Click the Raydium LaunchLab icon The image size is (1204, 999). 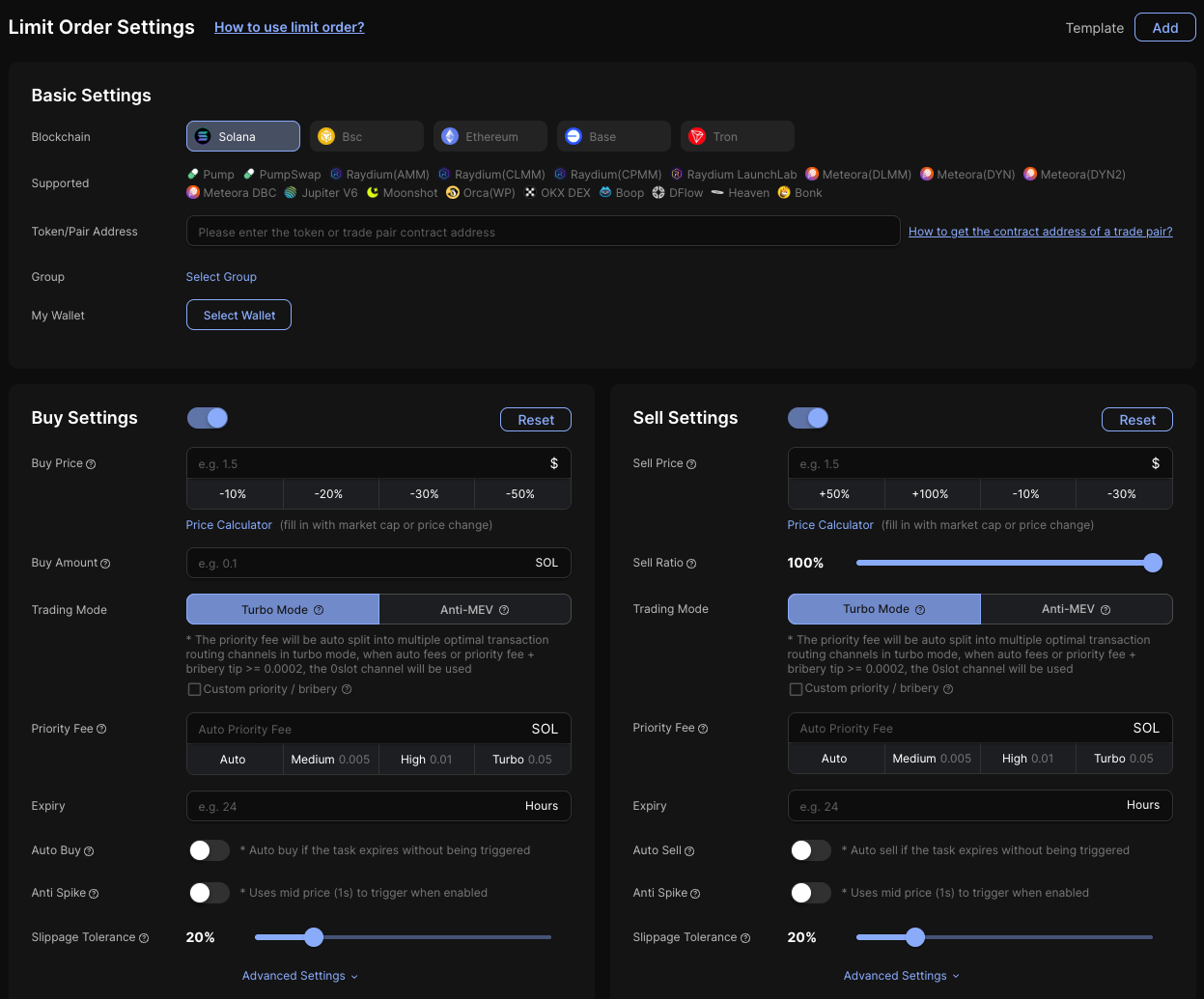677,175
